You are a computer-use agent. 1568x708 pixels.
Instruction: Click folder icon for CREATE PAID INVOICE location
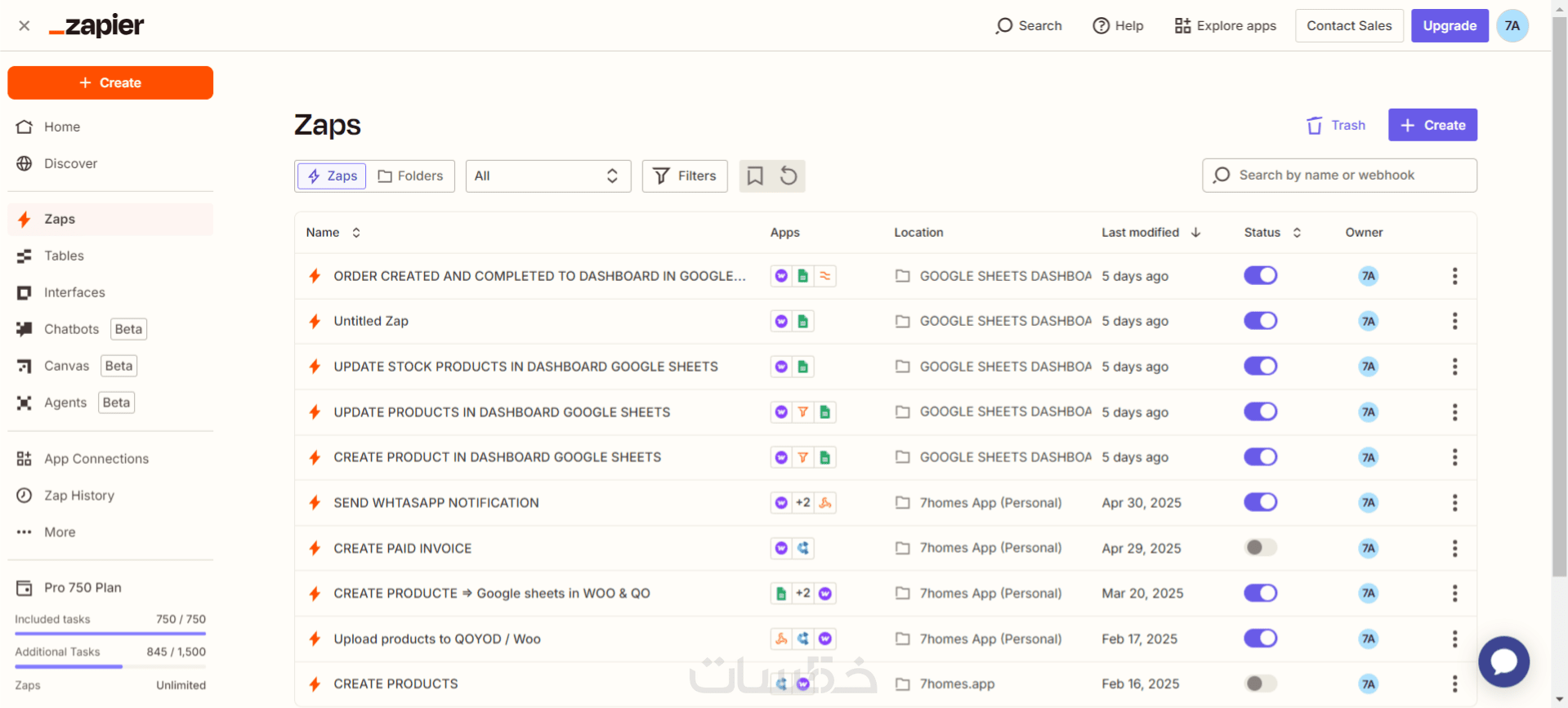(x=902, y=549)
